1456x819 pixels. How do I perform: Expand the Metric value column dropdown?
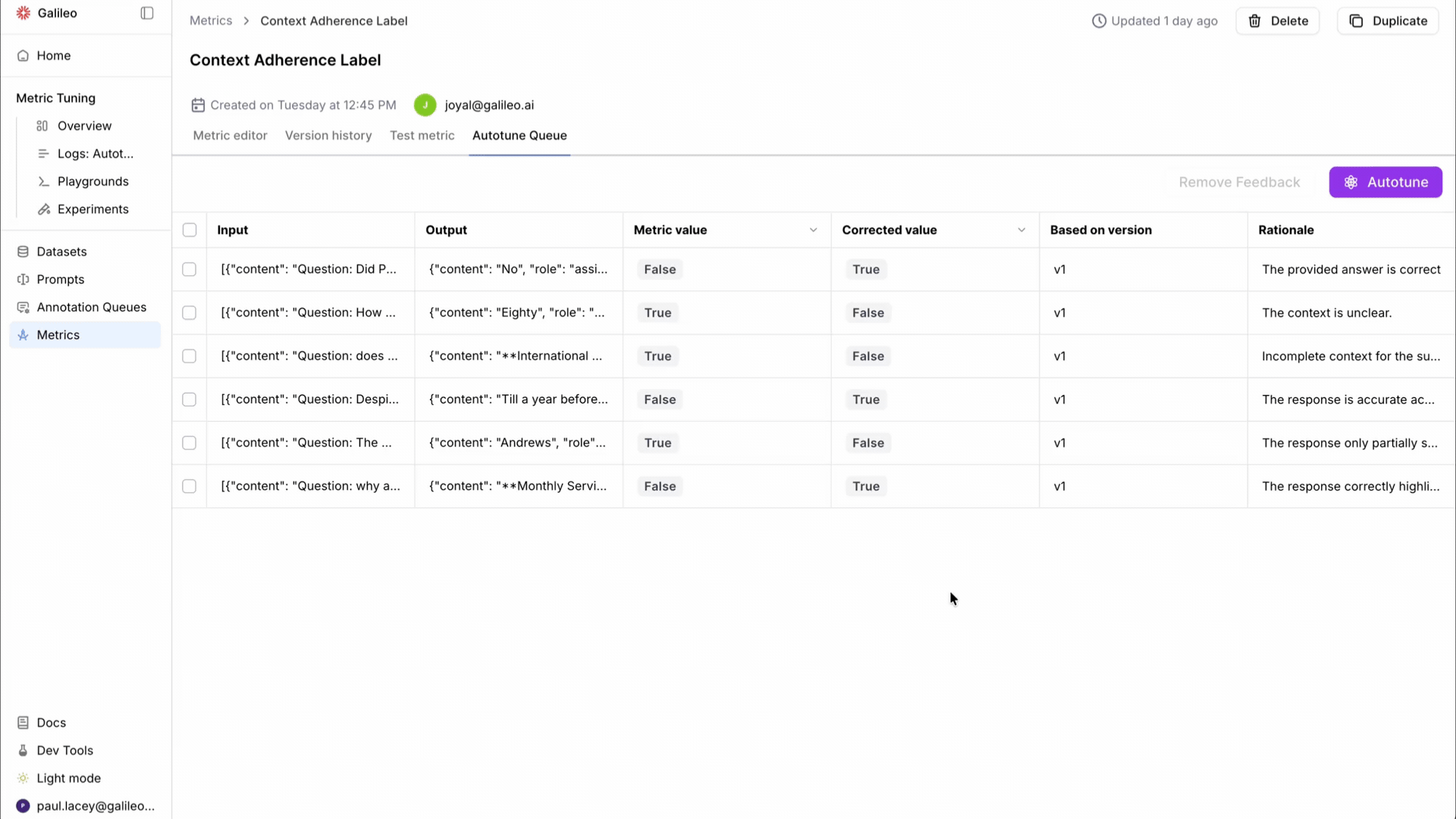[x=813, y=230]
